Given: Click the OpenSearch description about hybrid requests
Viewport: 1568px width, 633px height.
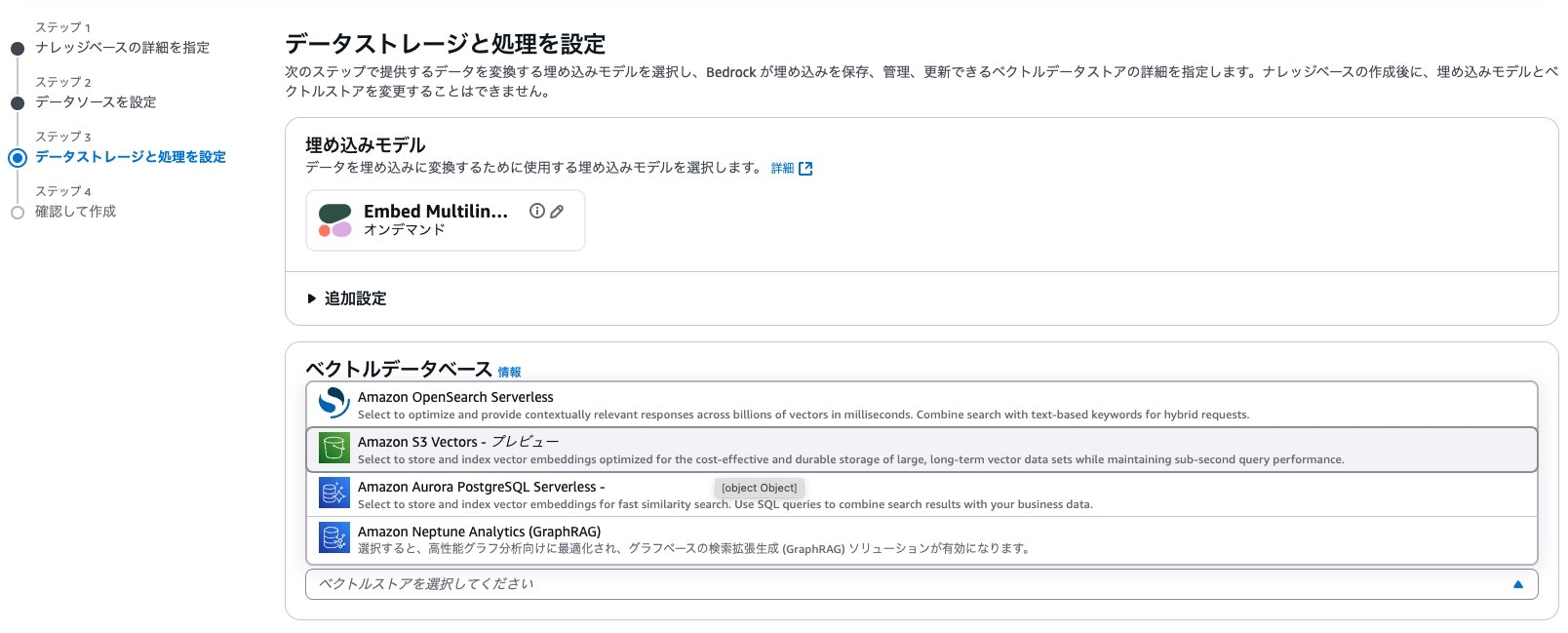Looking at the screenshot, I should pyautogui.click(x=804, y=415).
